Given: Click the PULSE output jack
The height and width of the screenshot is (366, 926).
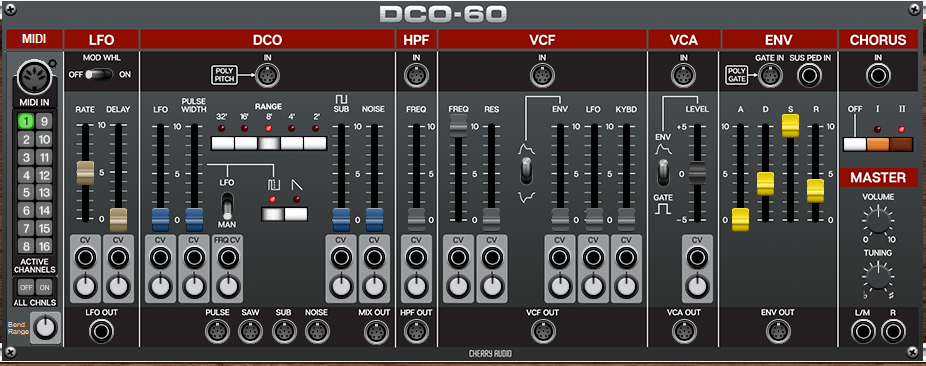Looking at the screenshot, I should 217,332.
